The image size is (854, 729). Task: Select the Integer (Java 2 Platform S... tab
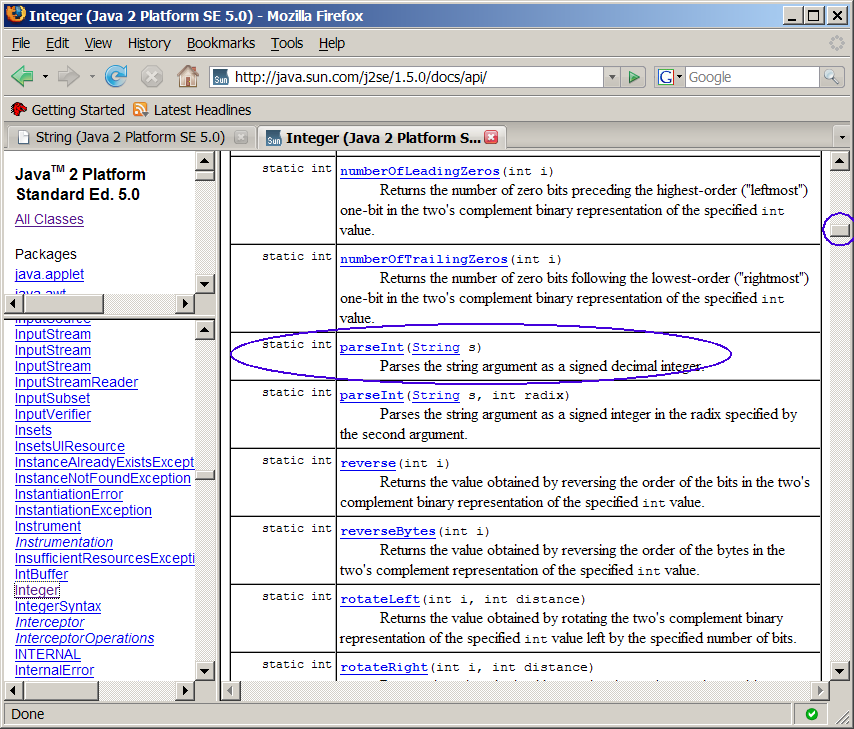pos(382,137)
